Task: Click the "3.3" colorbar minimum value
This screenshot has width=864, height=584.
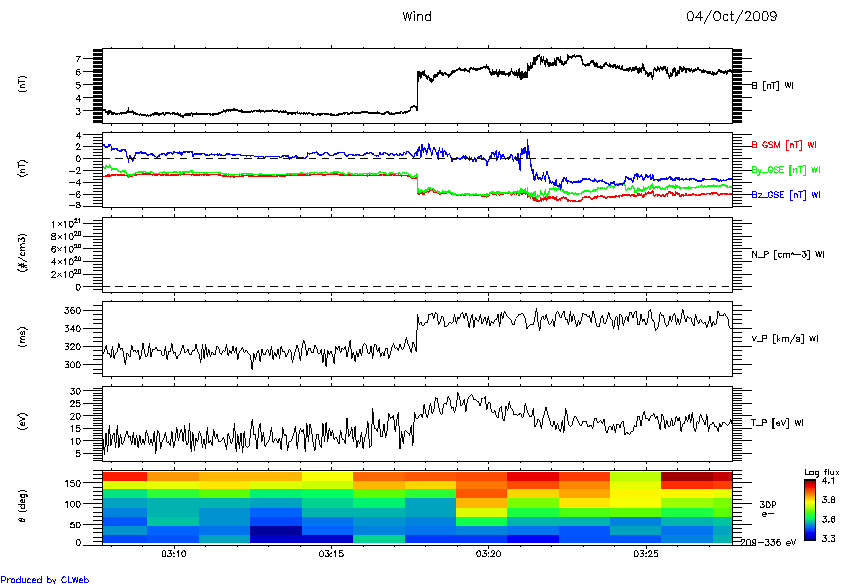Action: (x=828, y=539)
